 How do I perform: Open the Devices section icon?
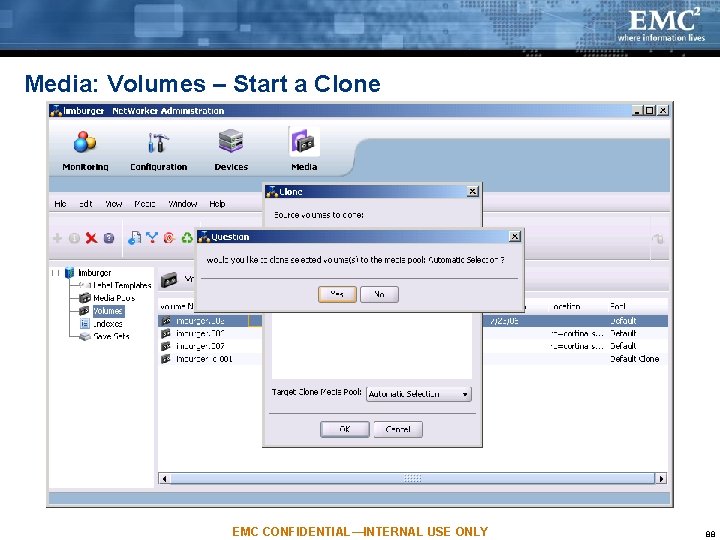coord(231,141)
